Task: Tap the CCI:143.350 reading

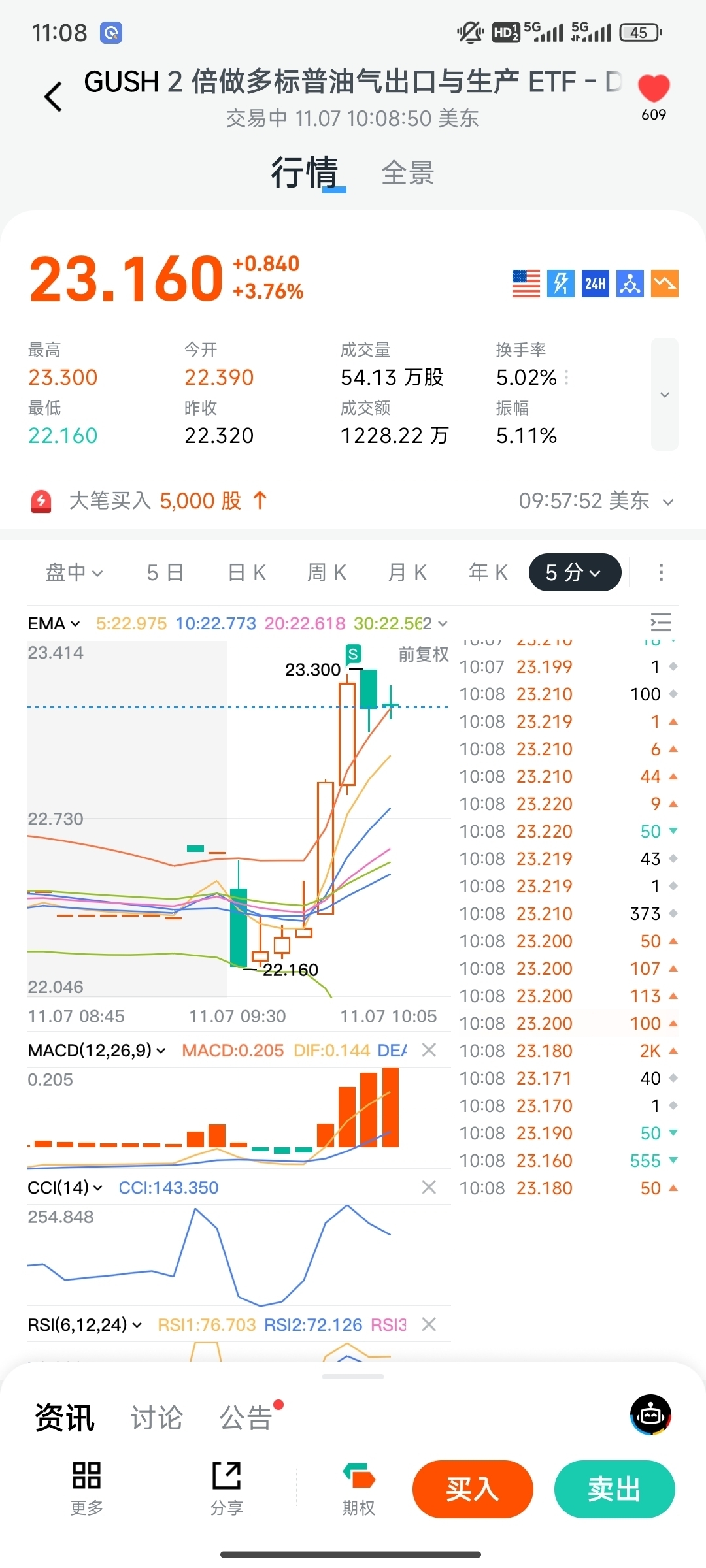Action: click(169, 1187)
